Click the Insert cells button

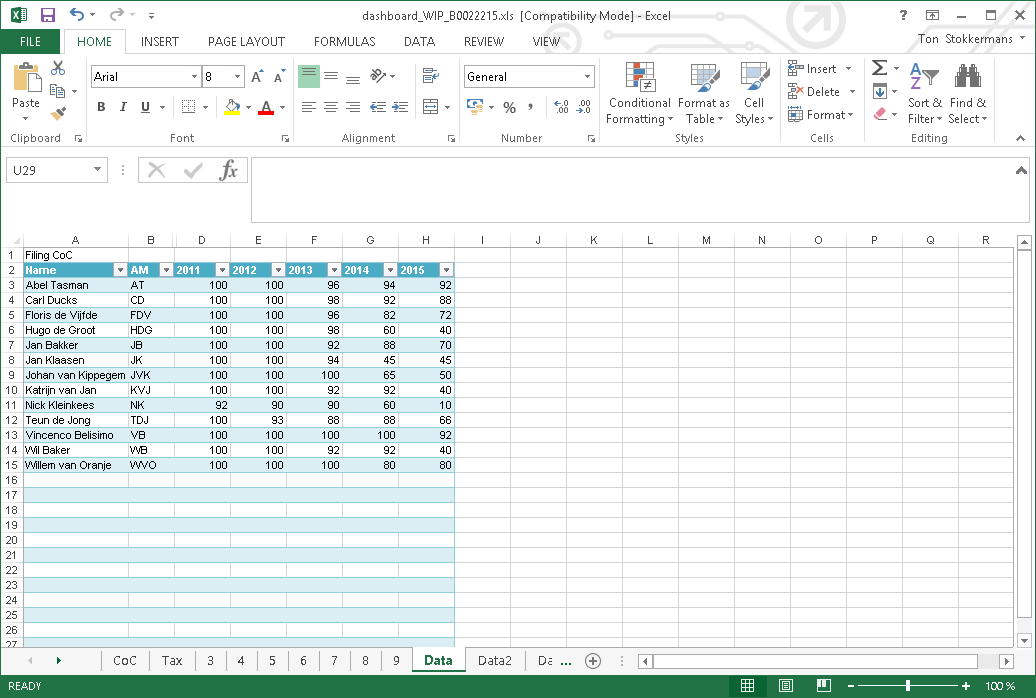pos(820,69)
